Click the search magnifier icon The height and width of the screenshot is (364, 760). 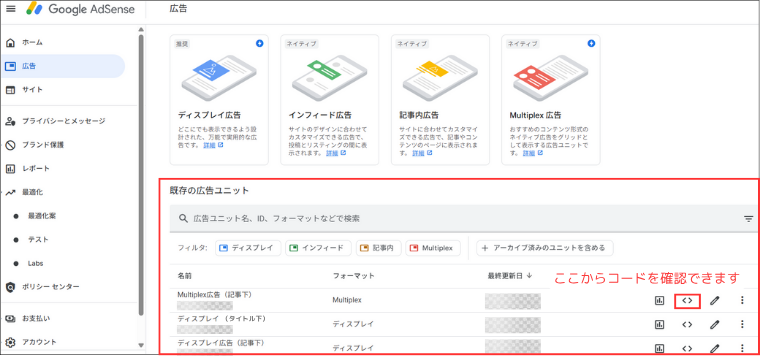[183, 219]
